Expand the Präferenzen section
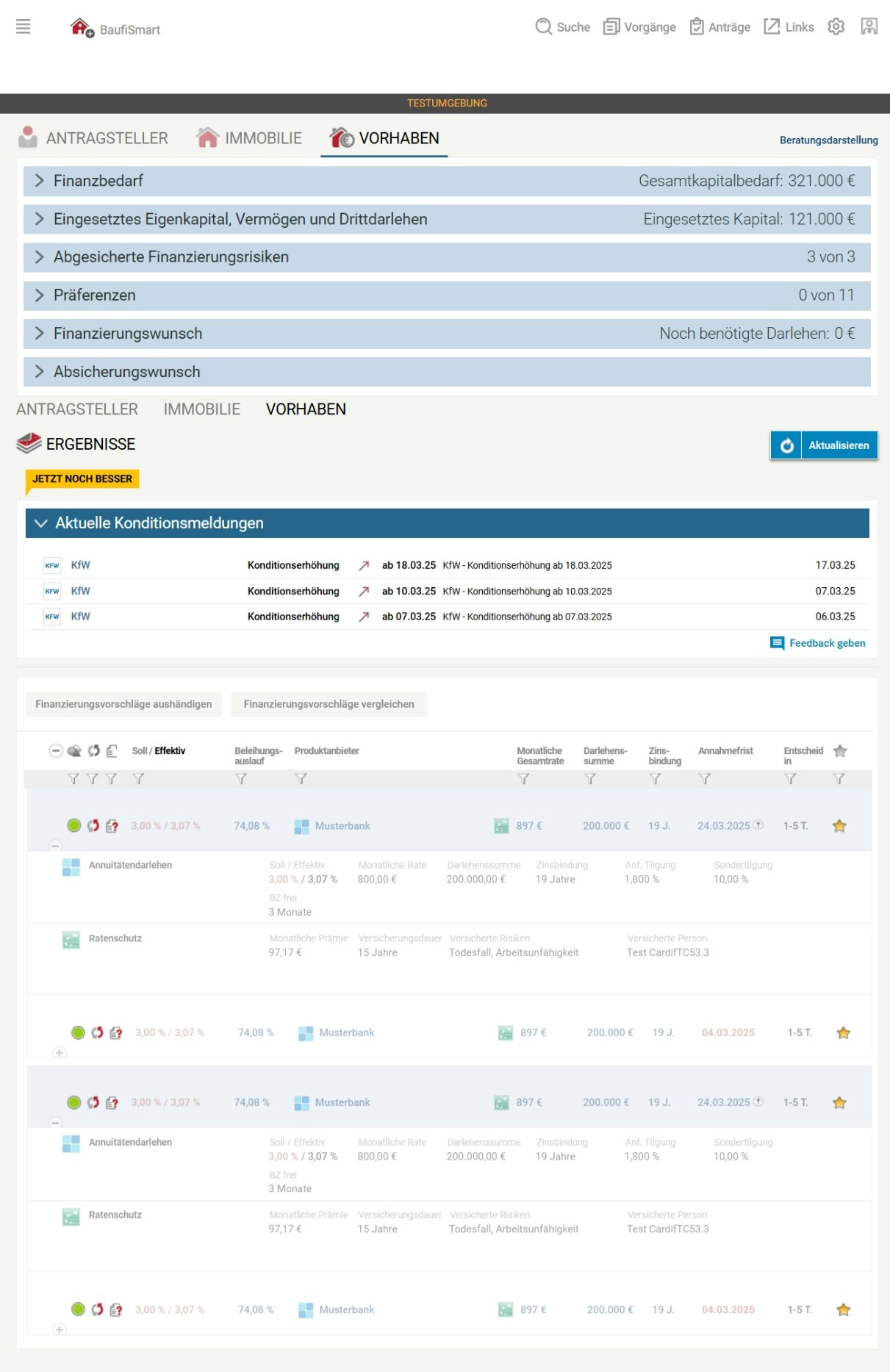The width and height of the screenshot is (890, 1372). [40, 295]
